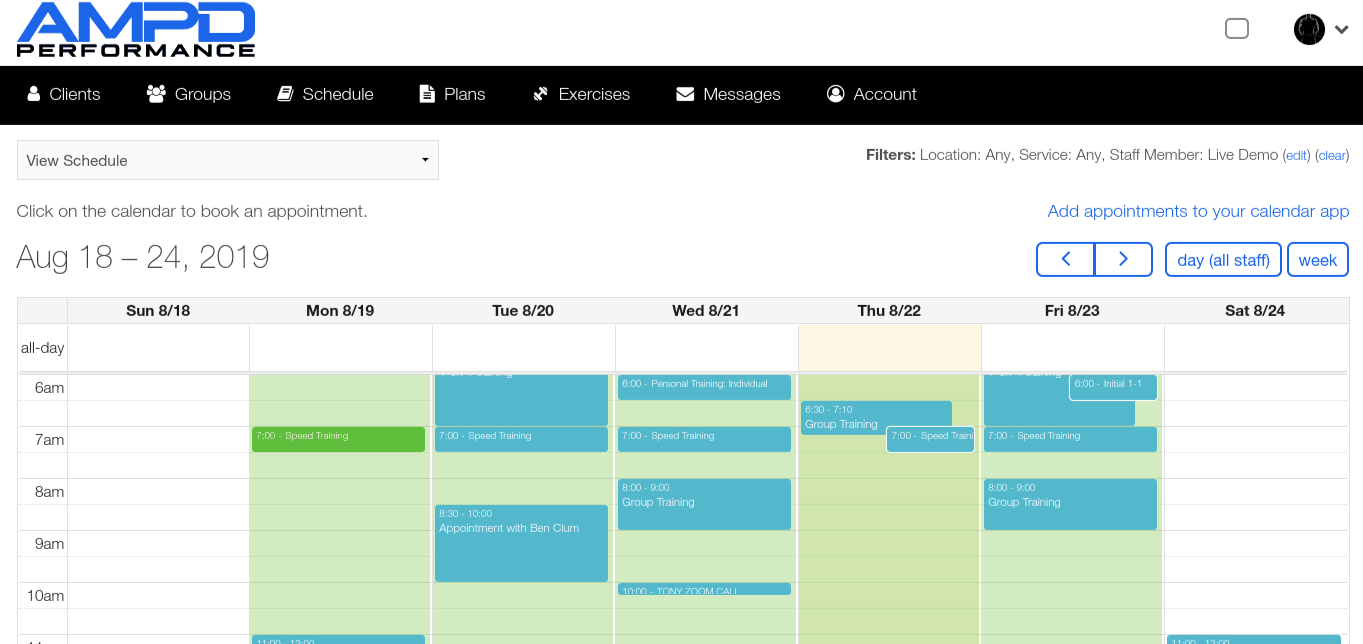Click the Account user-circle icon
1363x644 pixels.
click(x=836, y=94)
